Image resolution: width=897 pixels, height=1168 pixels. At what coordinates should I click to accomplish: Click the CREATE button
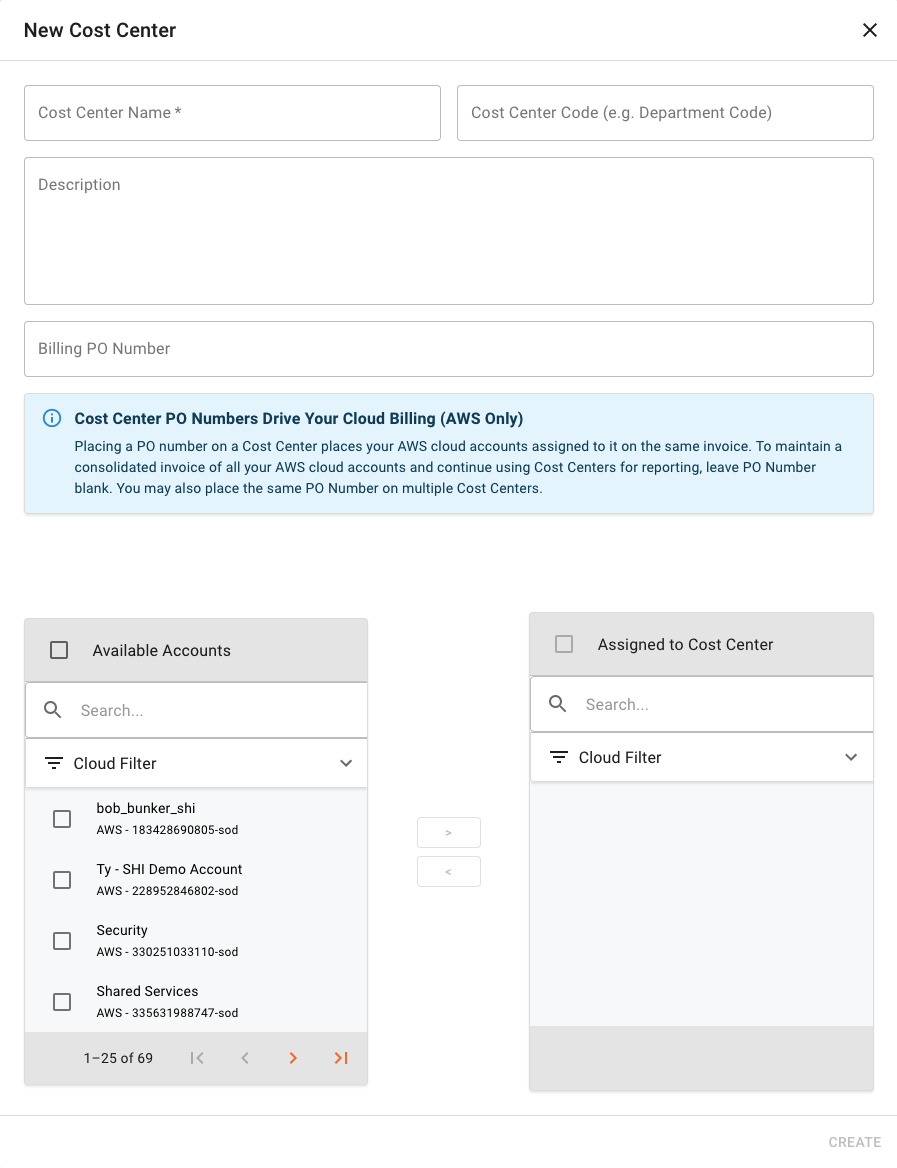pos(854,1142)
